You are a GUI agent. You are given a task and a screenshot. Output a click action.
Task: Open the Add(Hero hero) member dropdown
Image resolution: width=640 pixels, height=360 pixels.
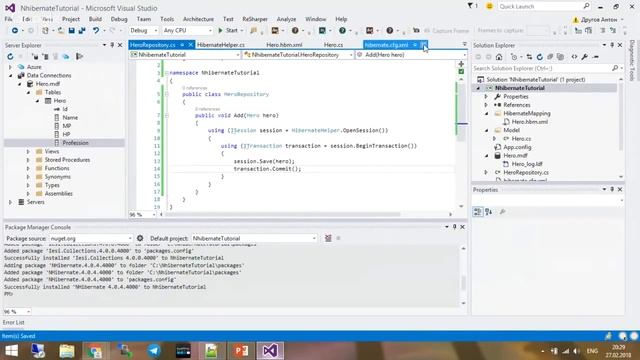[411, 55]
